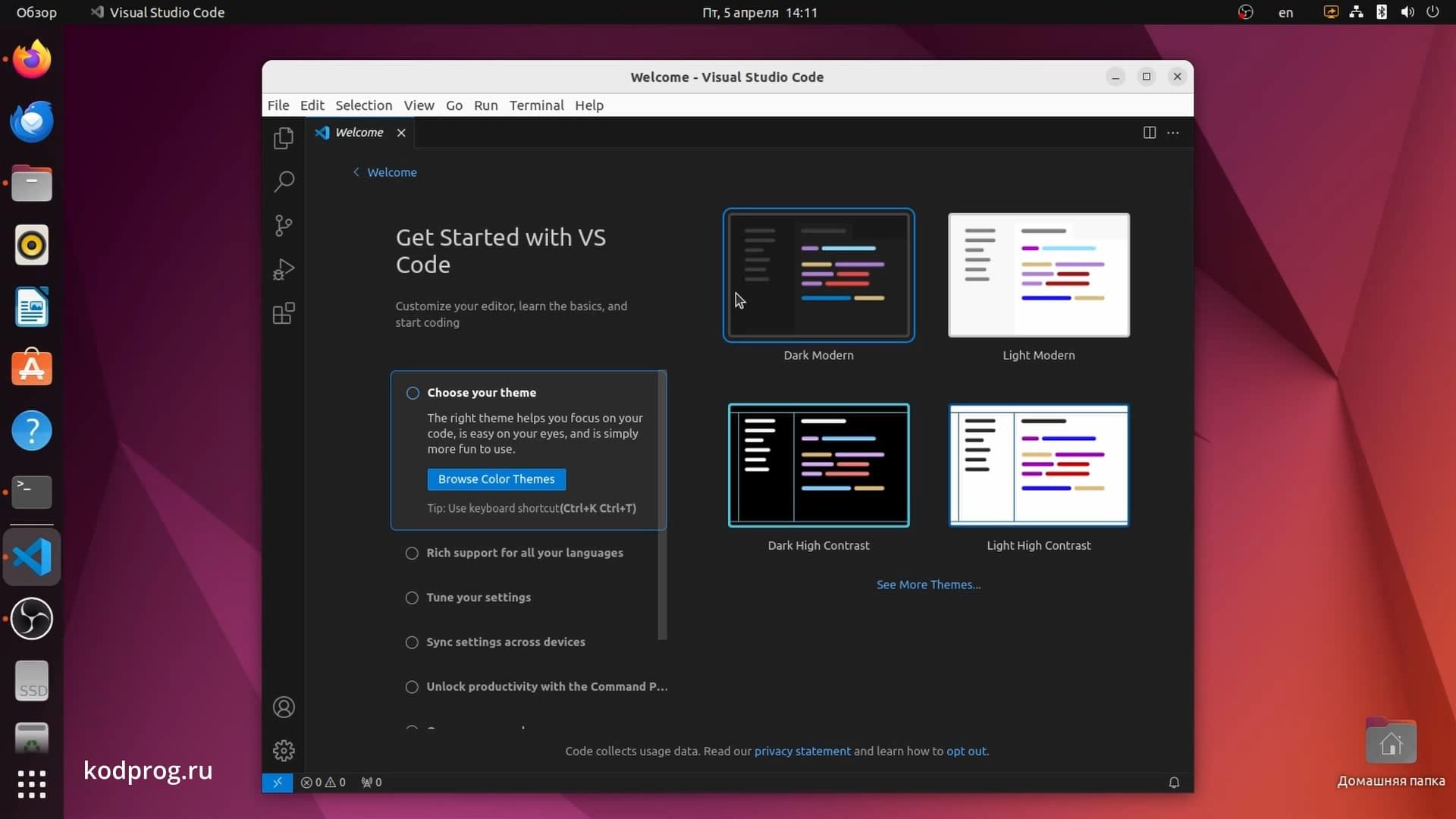Close the Welcome tab
1456x819 pixels.
(x=401, y=133)
